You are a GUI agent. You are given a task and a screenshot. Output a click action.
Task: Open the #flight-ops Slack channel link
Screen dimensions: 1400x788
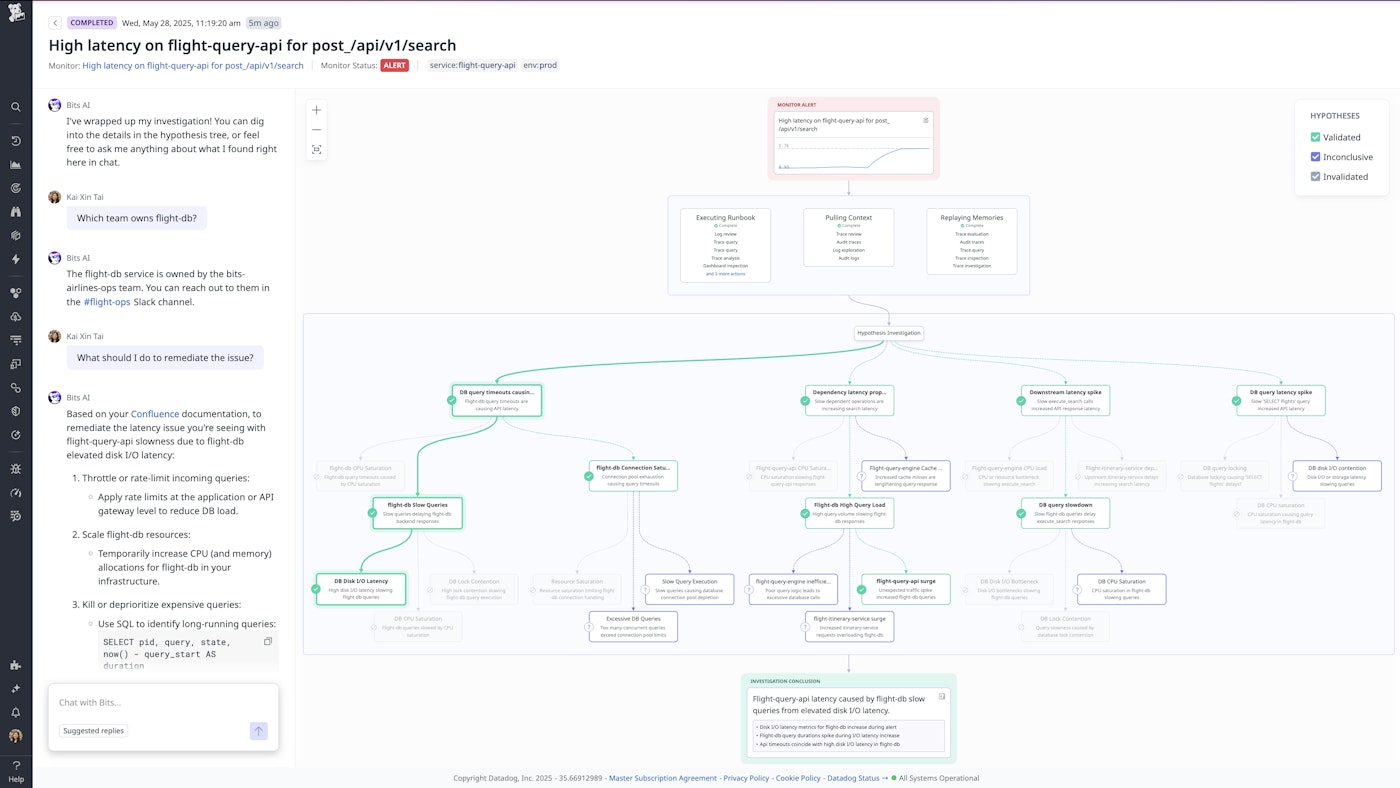tap(106, 302)
